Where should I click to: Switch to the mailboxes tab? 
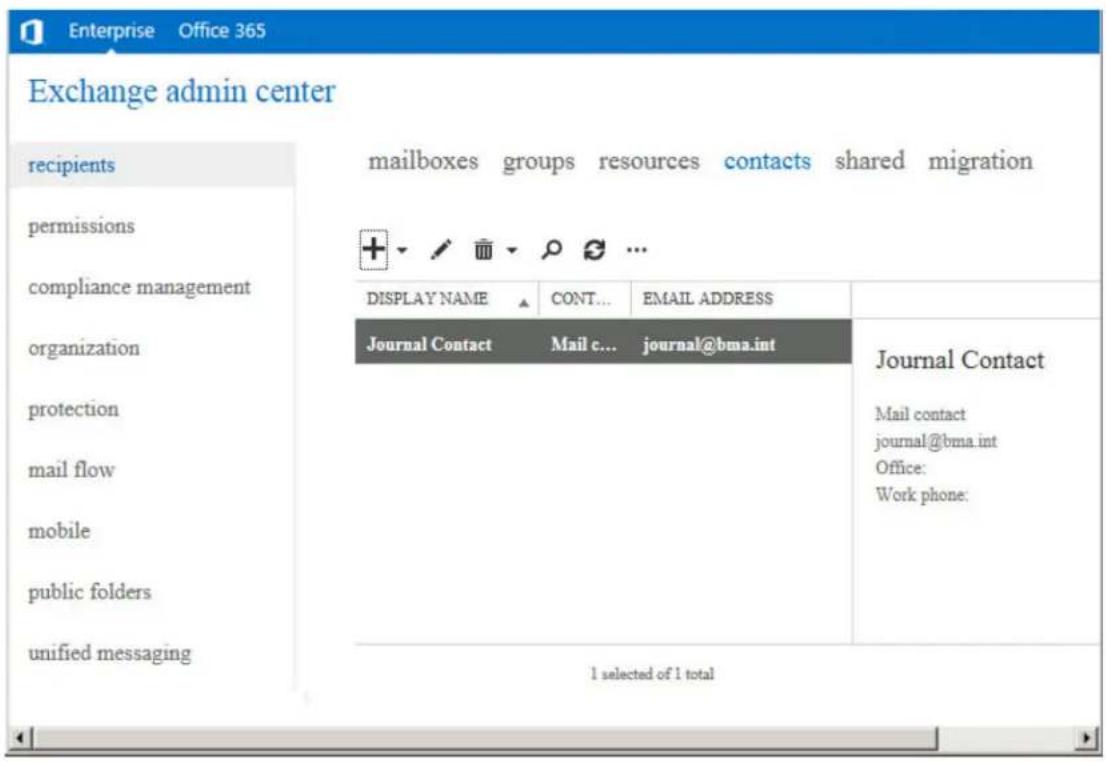(423, 161)
